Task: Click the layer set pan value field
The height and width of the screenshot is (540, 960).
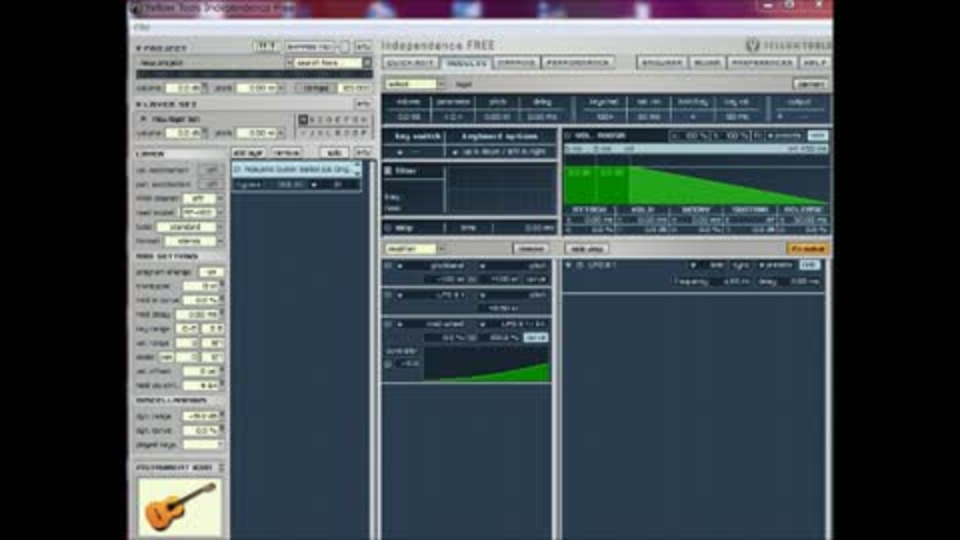Action: point(257,133)
